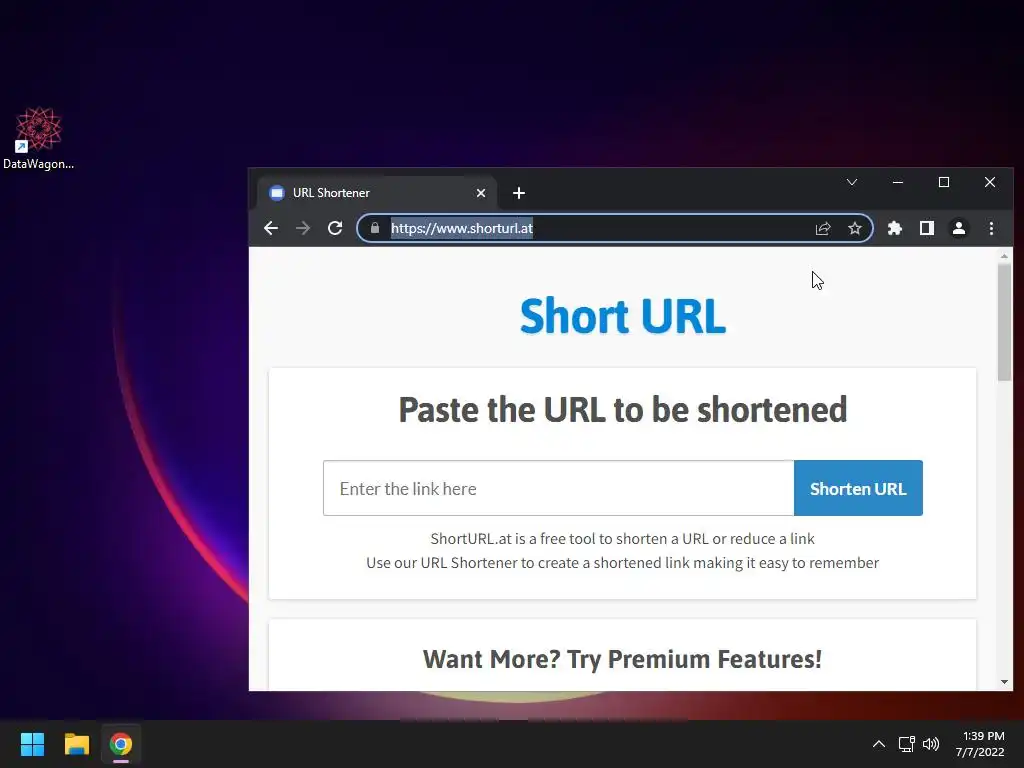Open the clock showing 1:39 PM
The width and height of the screenshot is (1024, 768).
(980, 744)
